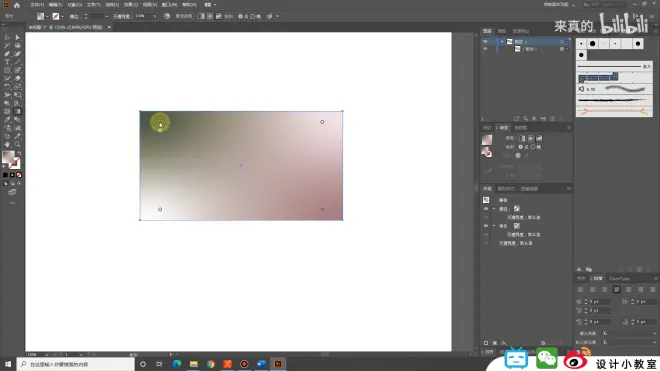Image resolution: width=660 pixels, height=371 pixels.
Task: Select the wavy charcoal brush in Brushes panel
Action: [615, 89]
